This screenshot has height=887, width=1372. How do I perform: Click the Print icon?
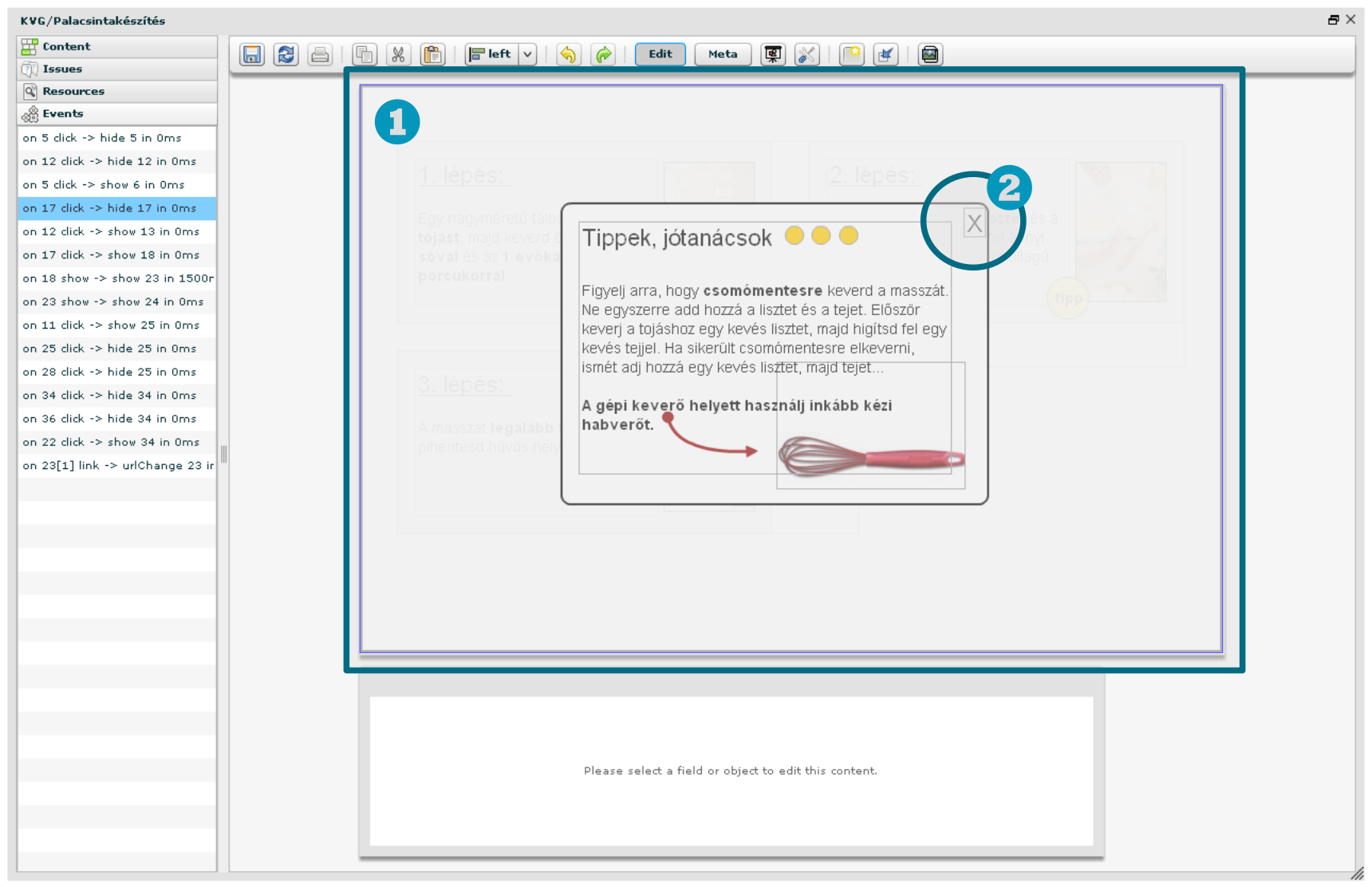coord(320,54)
